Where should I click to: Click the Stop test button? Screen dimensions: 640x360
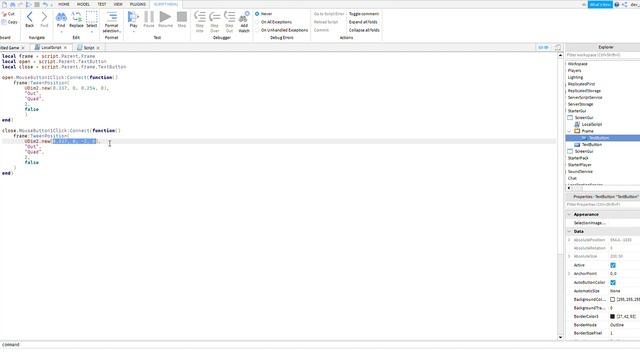182,17
